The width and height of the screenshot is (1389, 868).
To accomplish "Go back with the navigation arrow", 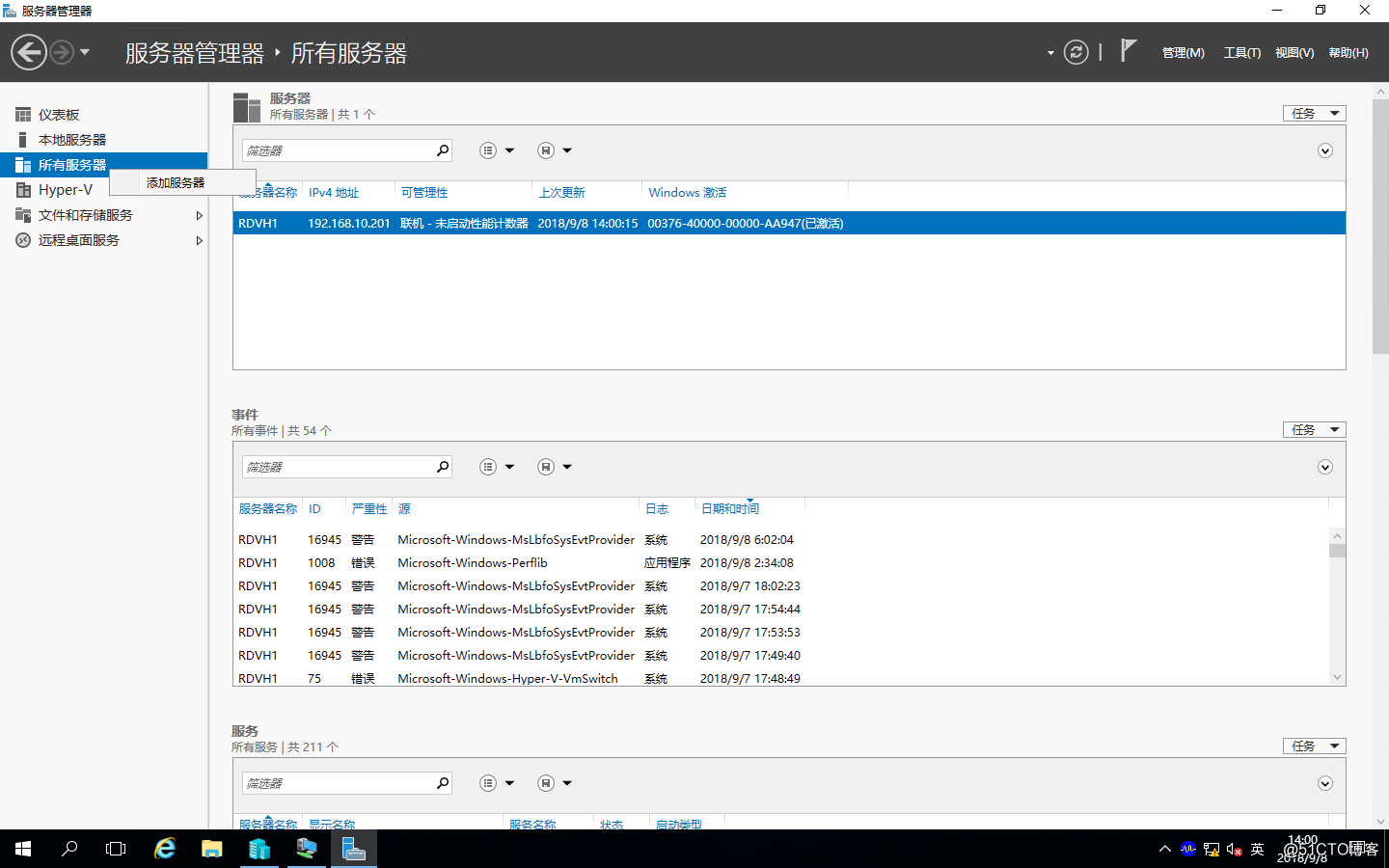I will 29,52.
